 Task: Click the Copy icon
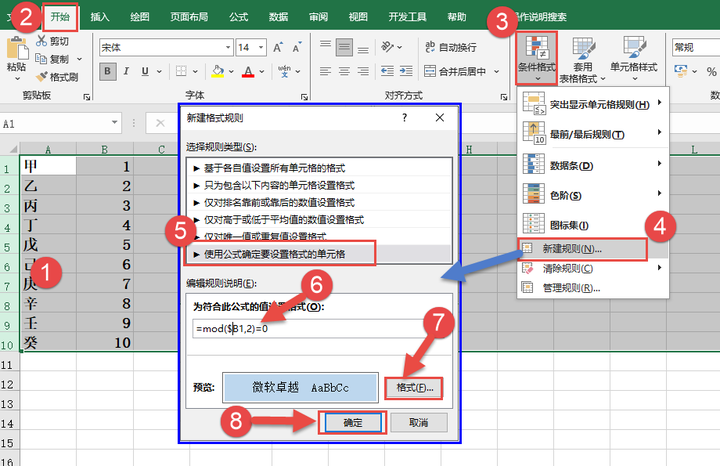41,59
